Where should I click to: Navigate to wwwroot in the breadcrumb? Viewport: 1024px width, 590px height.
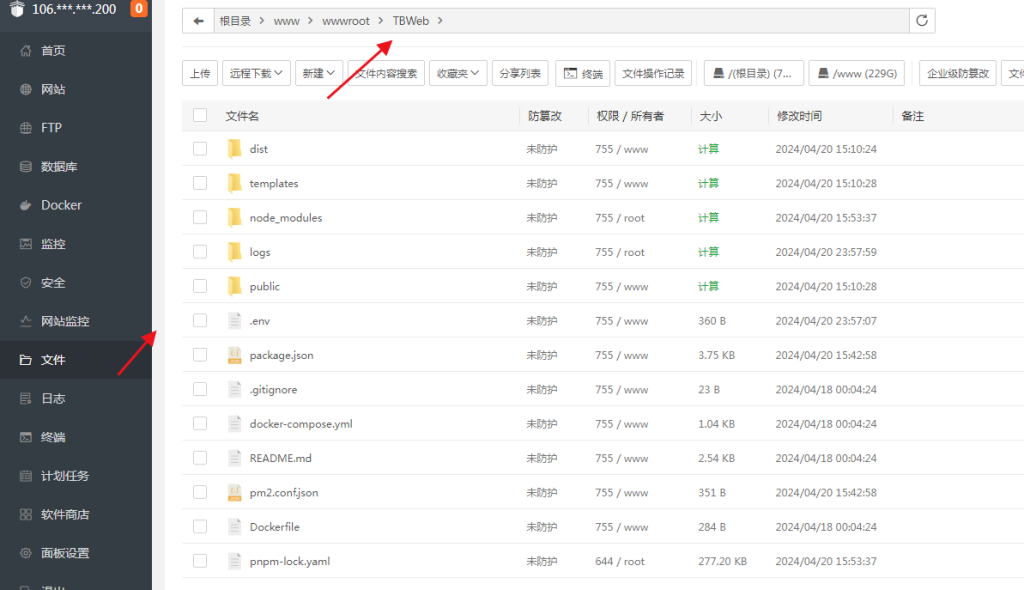[347, 20]
